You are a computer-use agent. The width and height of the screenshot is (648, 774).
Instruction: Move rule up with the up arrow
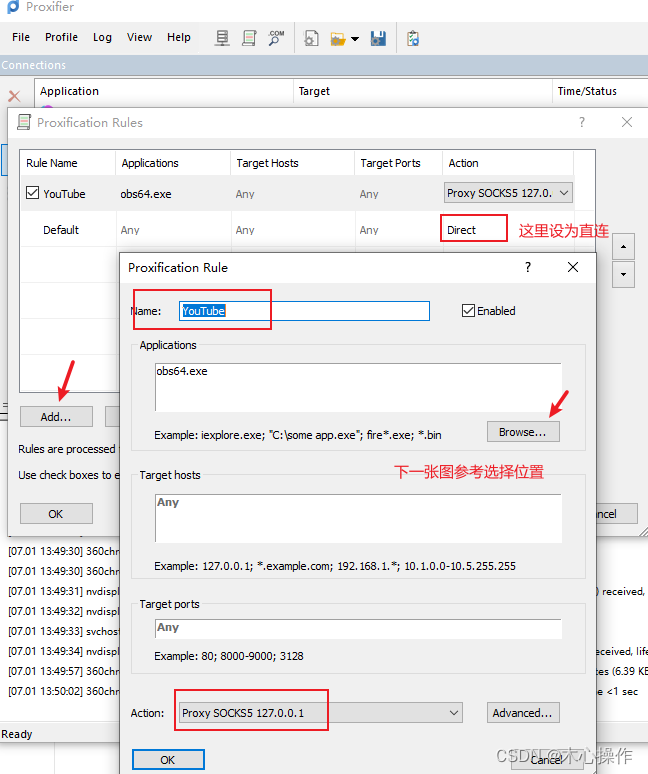pos(623,246)
